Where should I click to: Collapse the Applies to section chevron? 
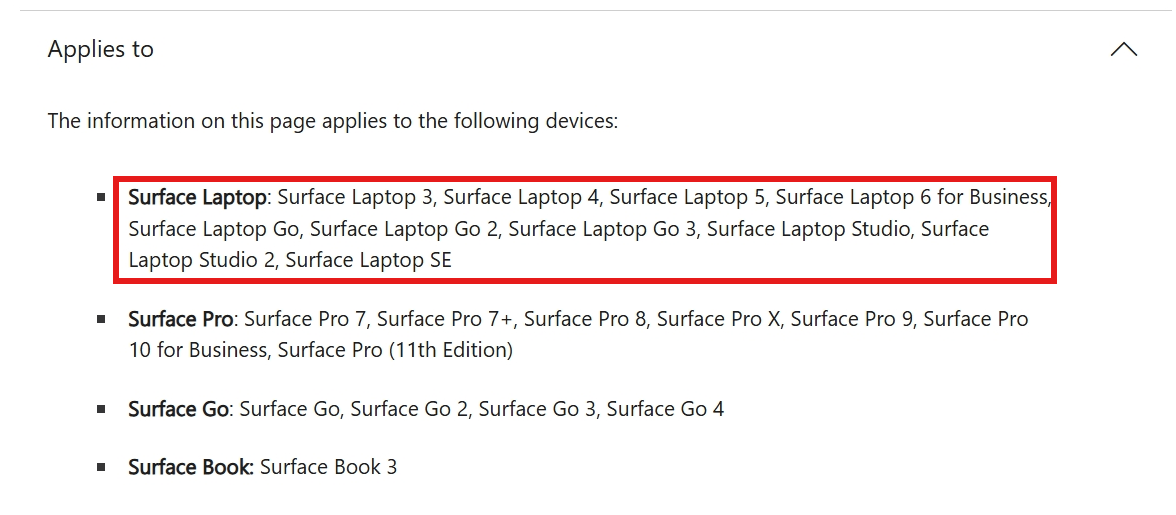point(1124,49)
